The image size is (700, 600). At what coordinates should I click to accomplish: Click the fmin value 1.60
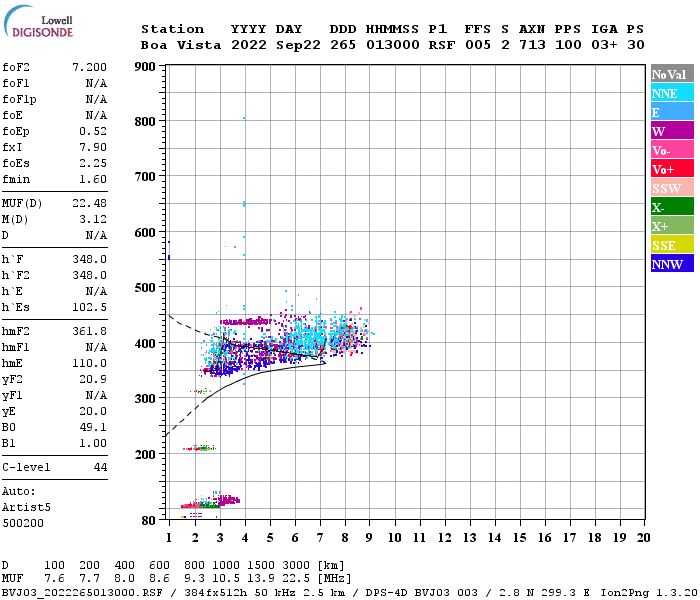pos(93,179)
